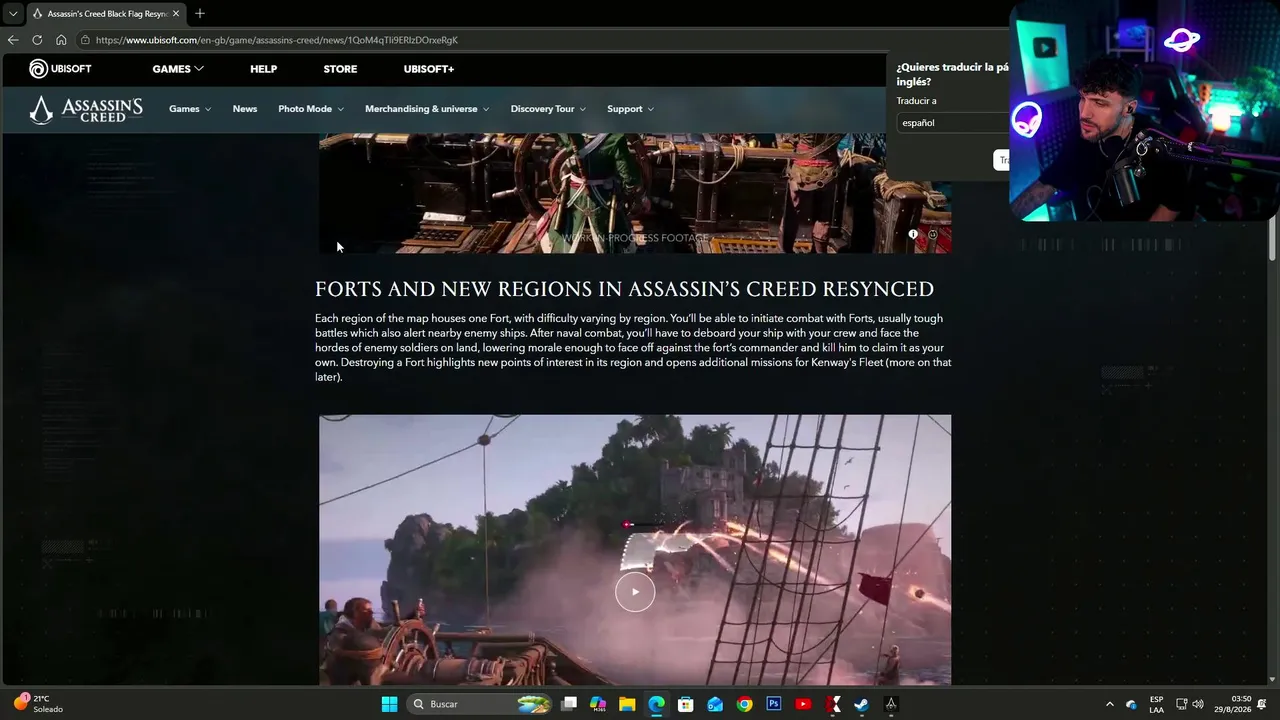
Task: Close the Assassin's Creed Black Flag tab
Action: click(x=176, y=14)
